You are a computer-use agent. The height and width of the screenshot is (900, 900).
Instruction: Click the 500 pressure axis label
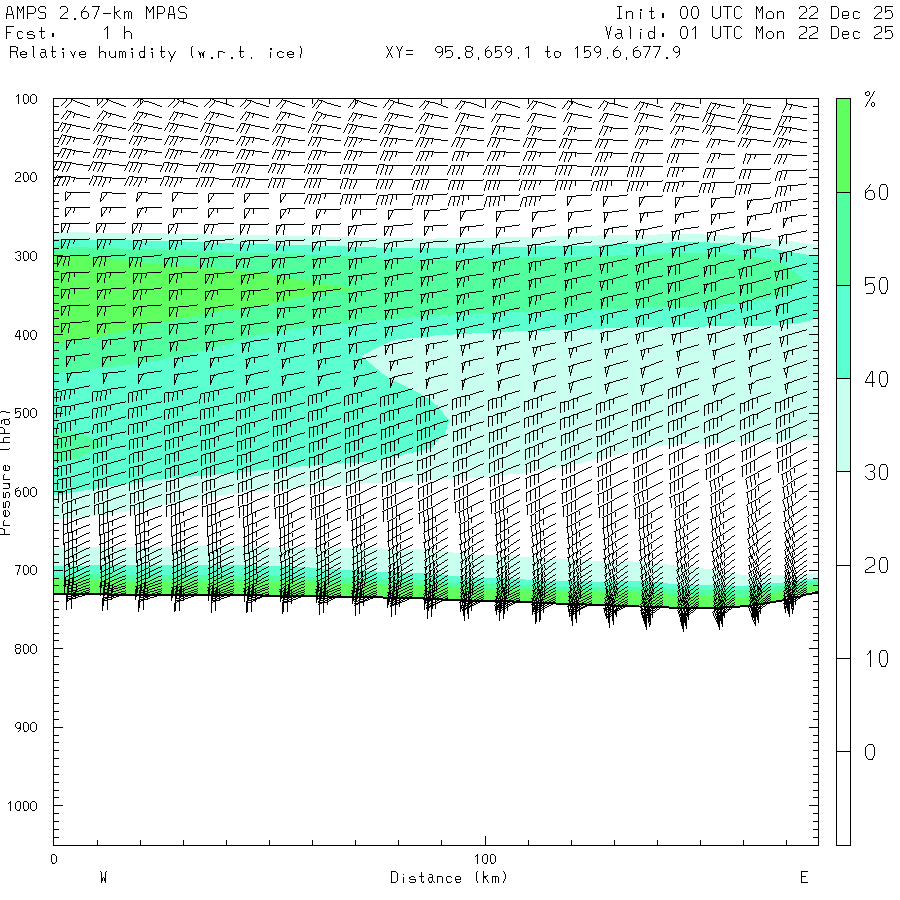coord(26,413)
